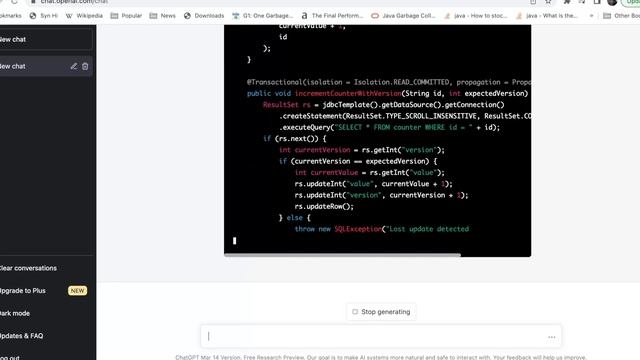Click the @Transactional annotation line

click(x=388, y=82)
